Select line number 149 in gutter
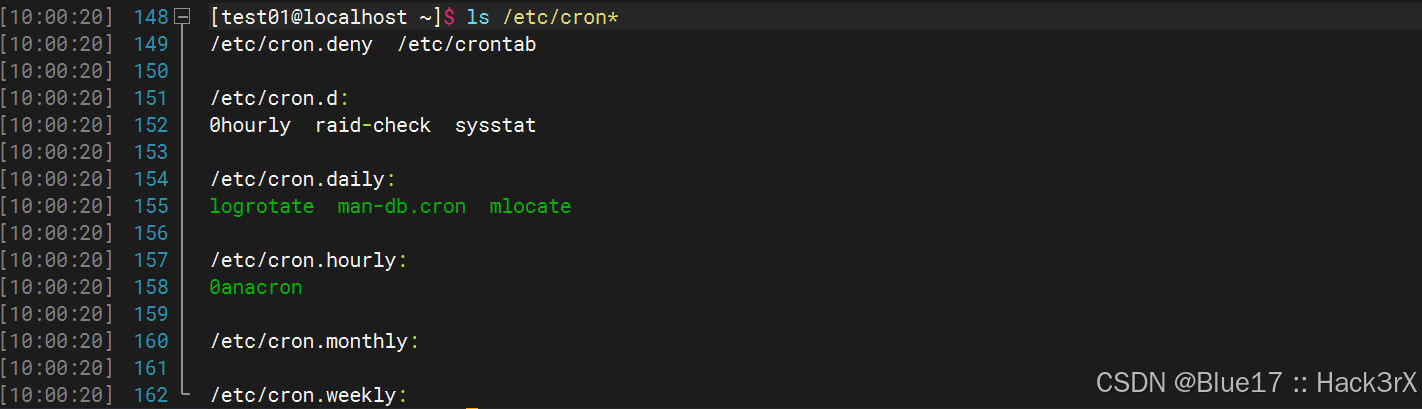The image size is (1422, 409). (x=150, y=44)
